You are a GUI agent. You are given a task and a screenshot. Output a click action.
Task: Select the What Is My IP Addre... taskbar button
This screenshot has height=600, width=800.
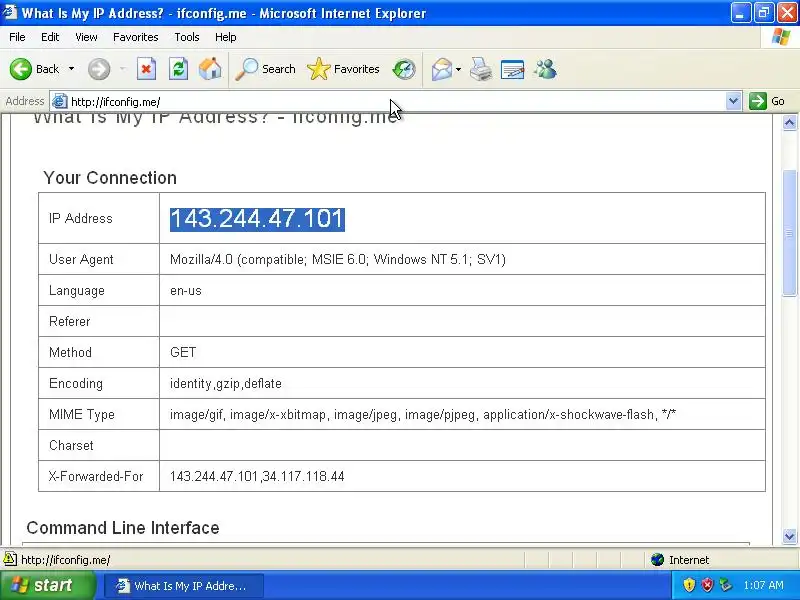click(184, 586)
